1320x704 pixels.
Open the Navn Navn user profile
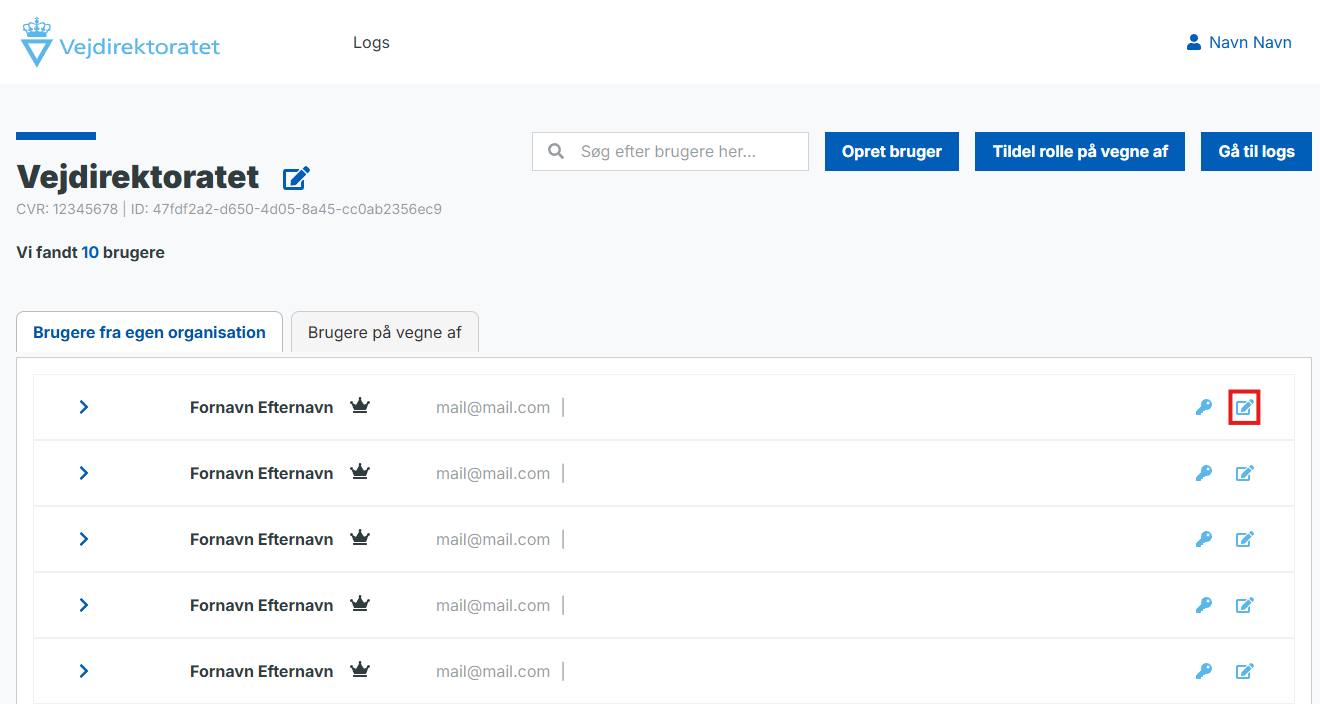point(1239,42)
